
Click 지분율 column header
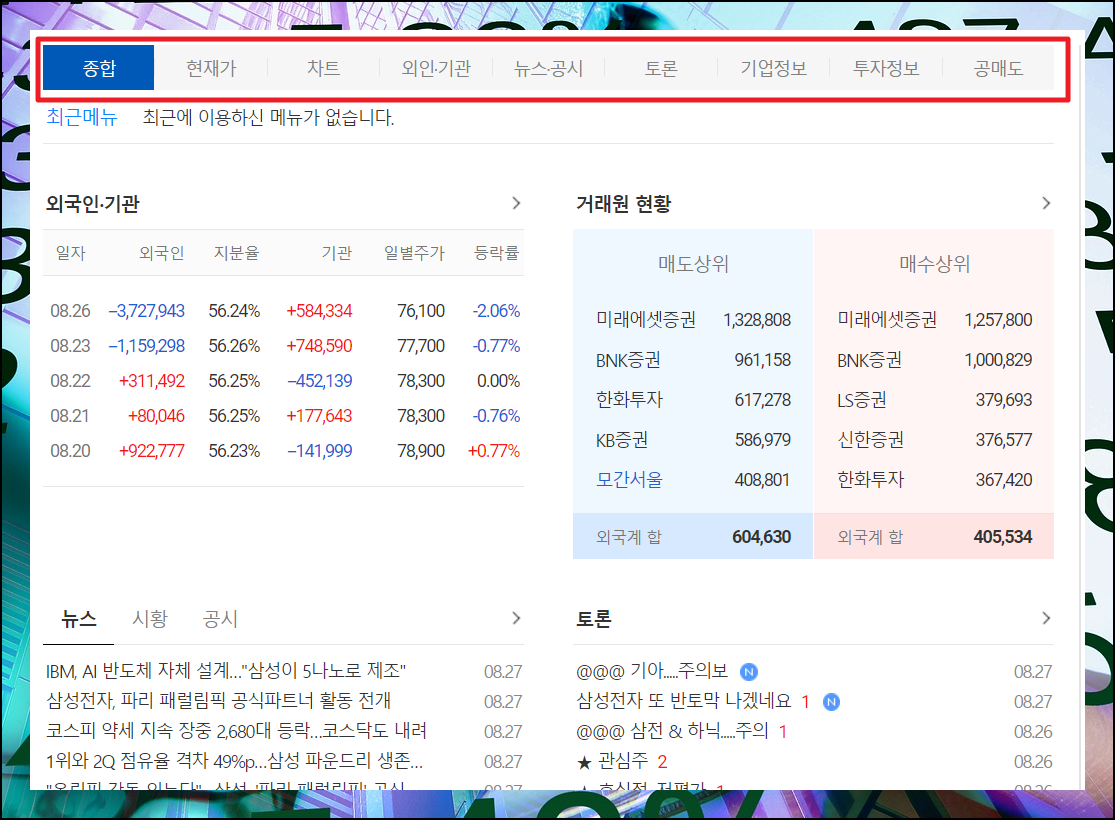[x=237, y=252]
